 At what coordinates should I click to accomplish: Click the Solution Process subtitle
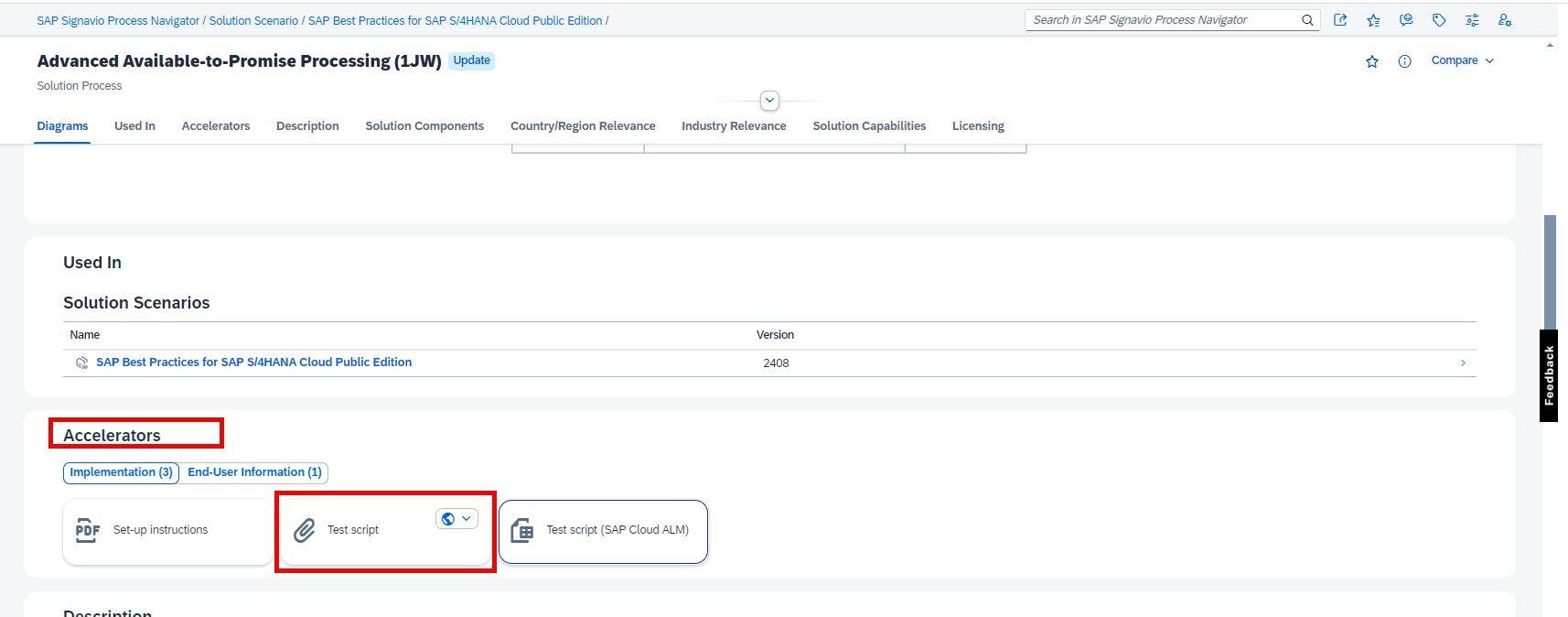coord(80,86)
